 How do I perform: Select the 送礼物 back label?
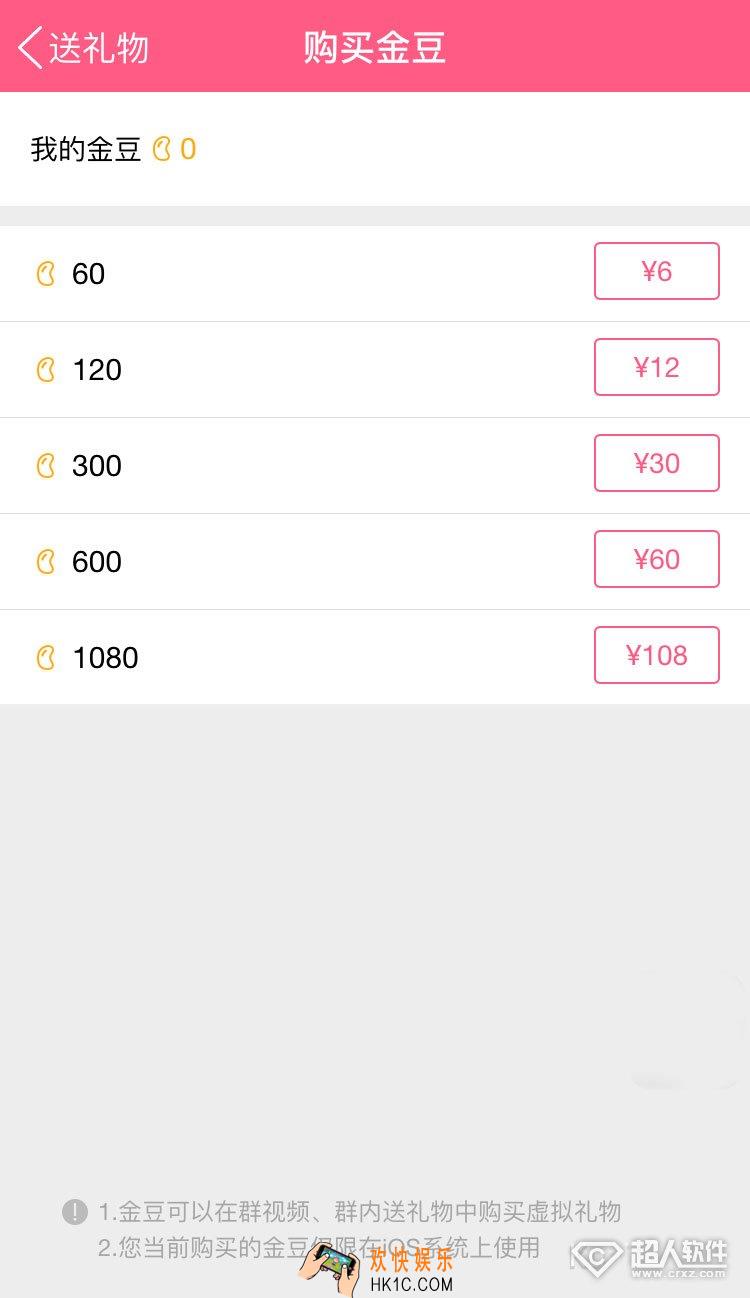coord(99,48)
